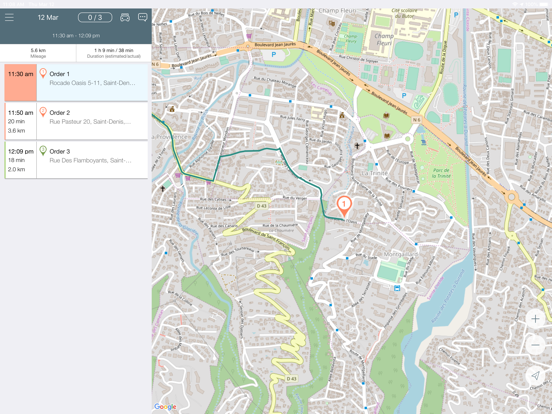Image resolution: width=552 pixels, height=414 pixels.
Task: Open Order 2 row
Action: 76,121
